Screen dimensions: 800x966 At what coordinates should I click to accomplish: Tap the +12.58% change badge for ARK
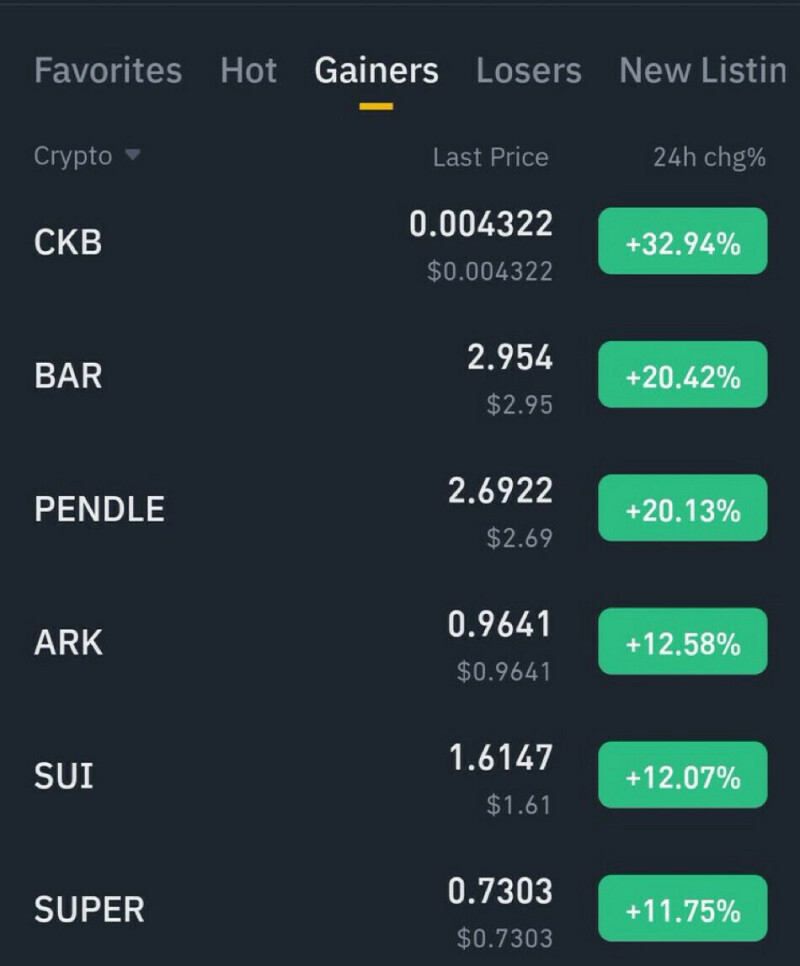682,642
